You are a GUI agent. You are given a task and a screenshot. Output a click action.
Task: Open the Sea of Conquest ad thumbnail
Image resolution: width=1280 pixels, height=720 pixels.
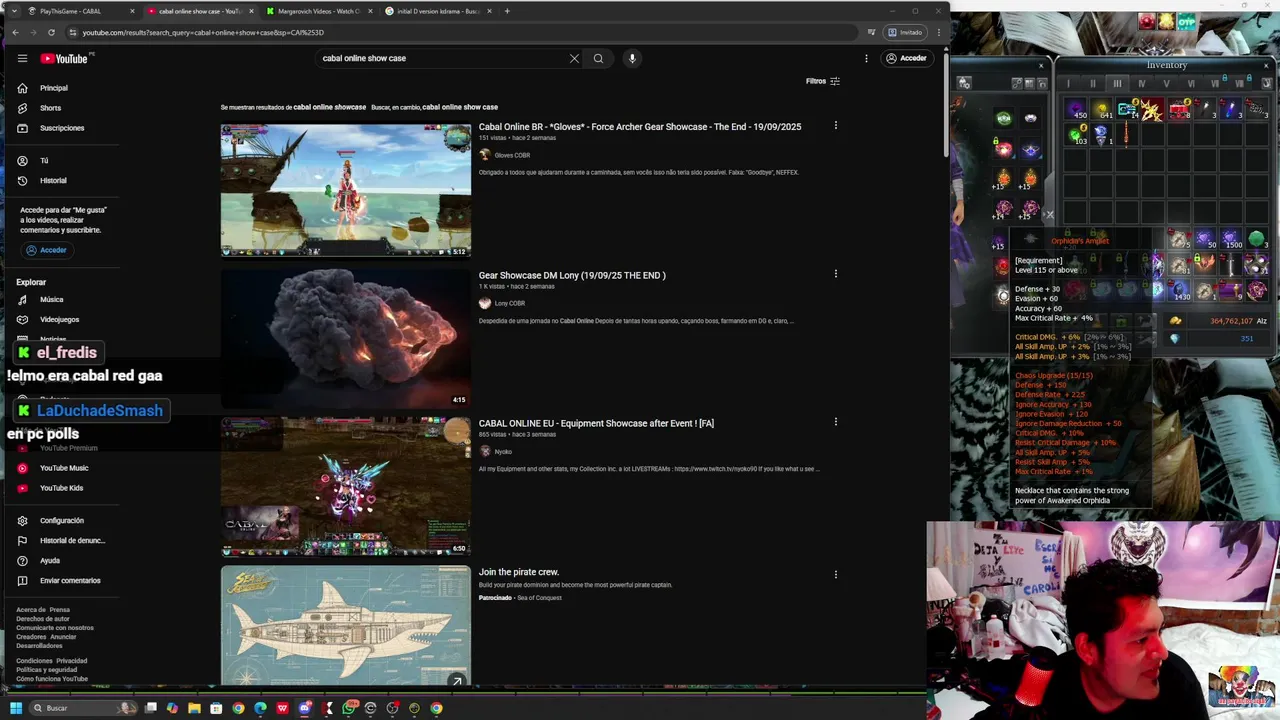[345, 625]
